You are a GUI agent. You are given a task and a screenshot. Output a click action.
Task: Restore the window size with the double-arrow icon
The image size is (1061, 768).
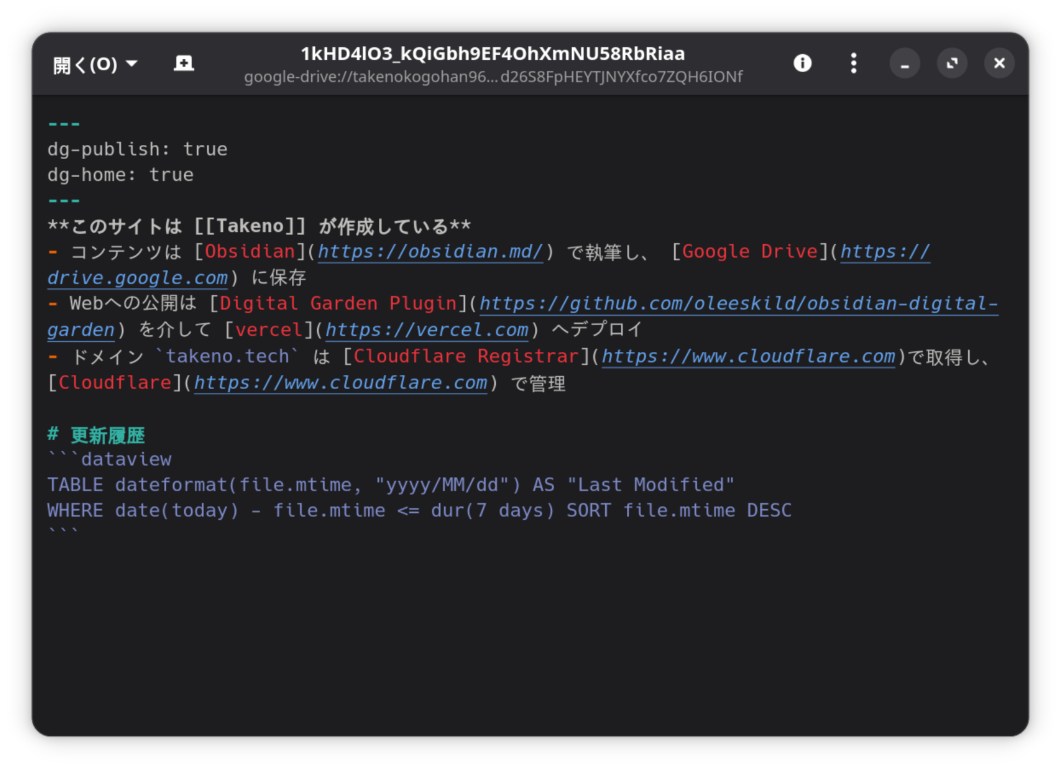(951, 63)
